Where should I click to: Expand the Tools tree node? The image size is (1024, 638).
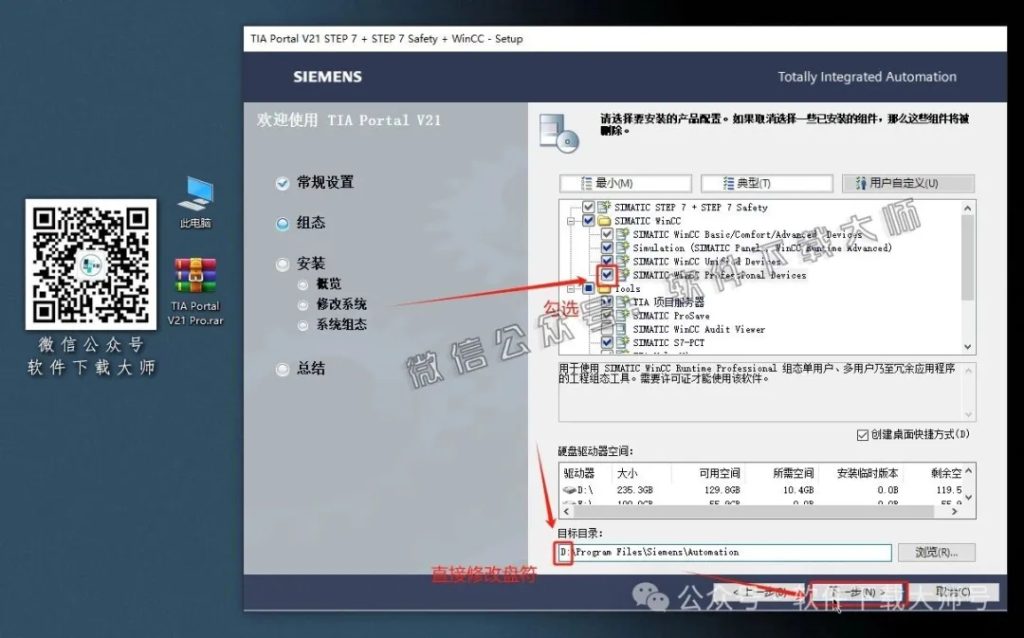571,288
